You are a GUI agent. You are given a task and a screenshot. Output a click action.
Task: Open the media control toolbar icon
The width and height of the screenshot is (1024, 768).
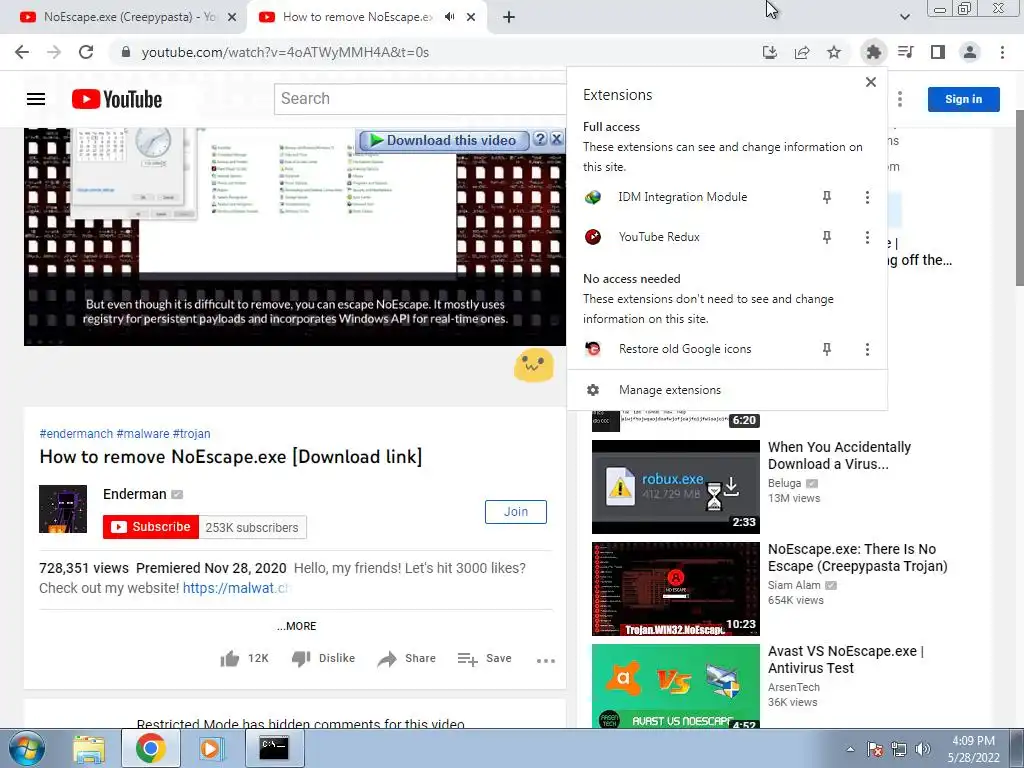point(906,52)
